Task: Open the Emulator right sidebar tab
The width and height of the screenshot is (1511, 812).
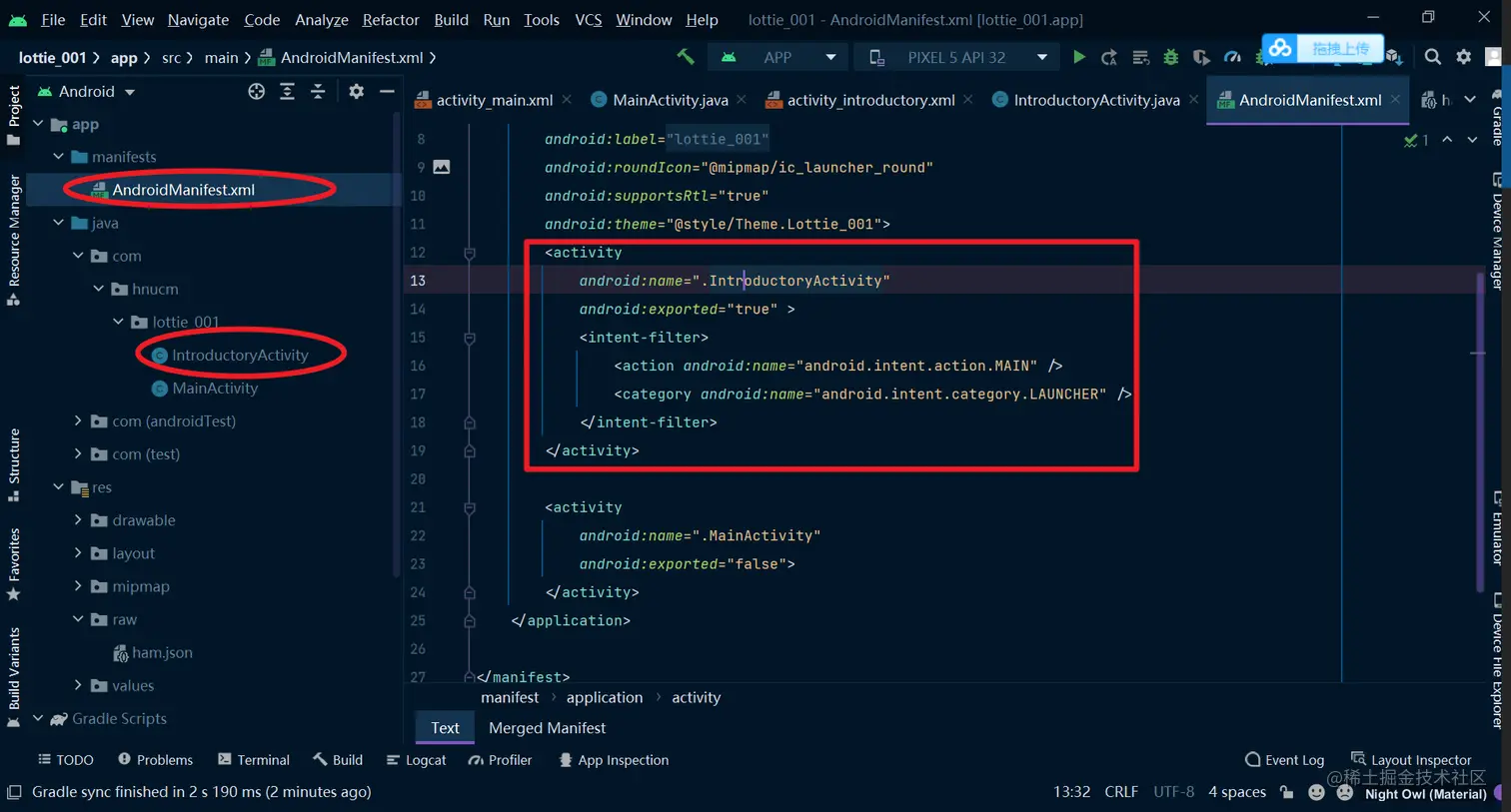Action: point(1497,528)
